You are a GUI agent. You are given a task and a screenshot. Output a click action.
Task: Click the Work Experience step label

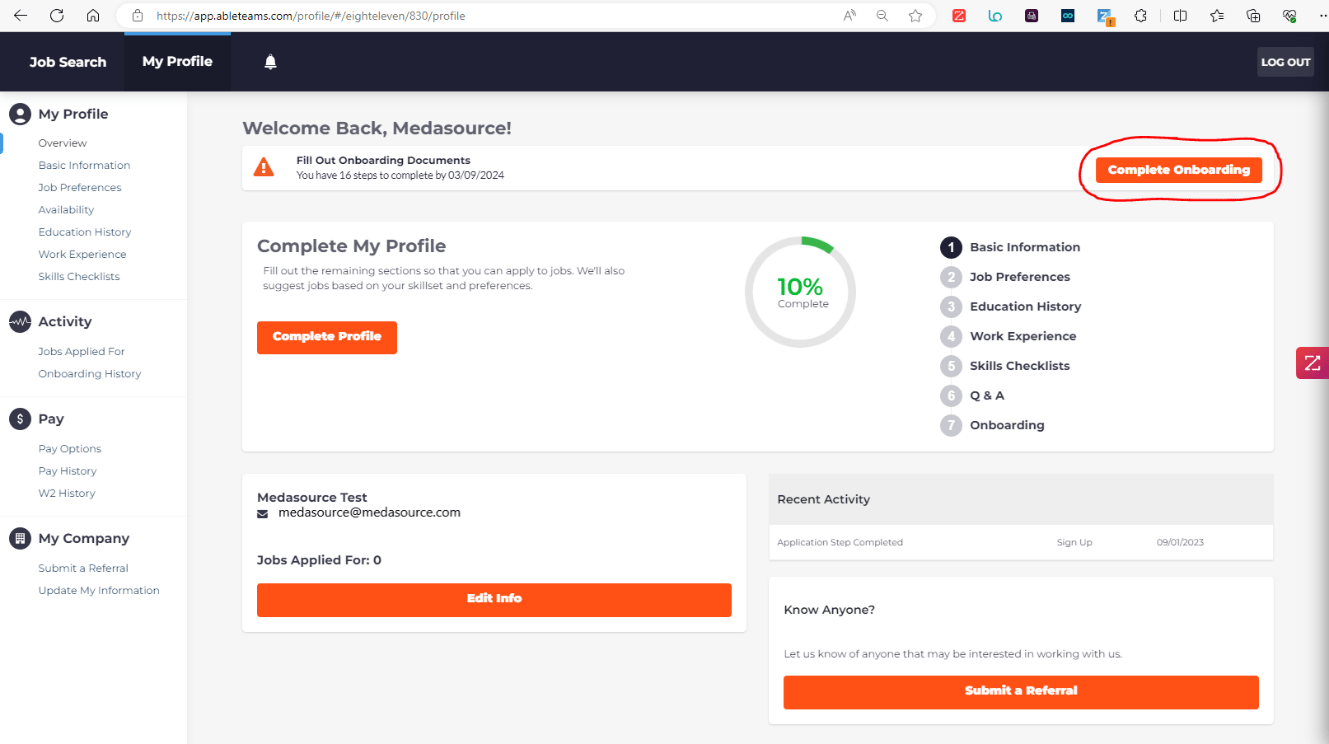(1023, 336)
